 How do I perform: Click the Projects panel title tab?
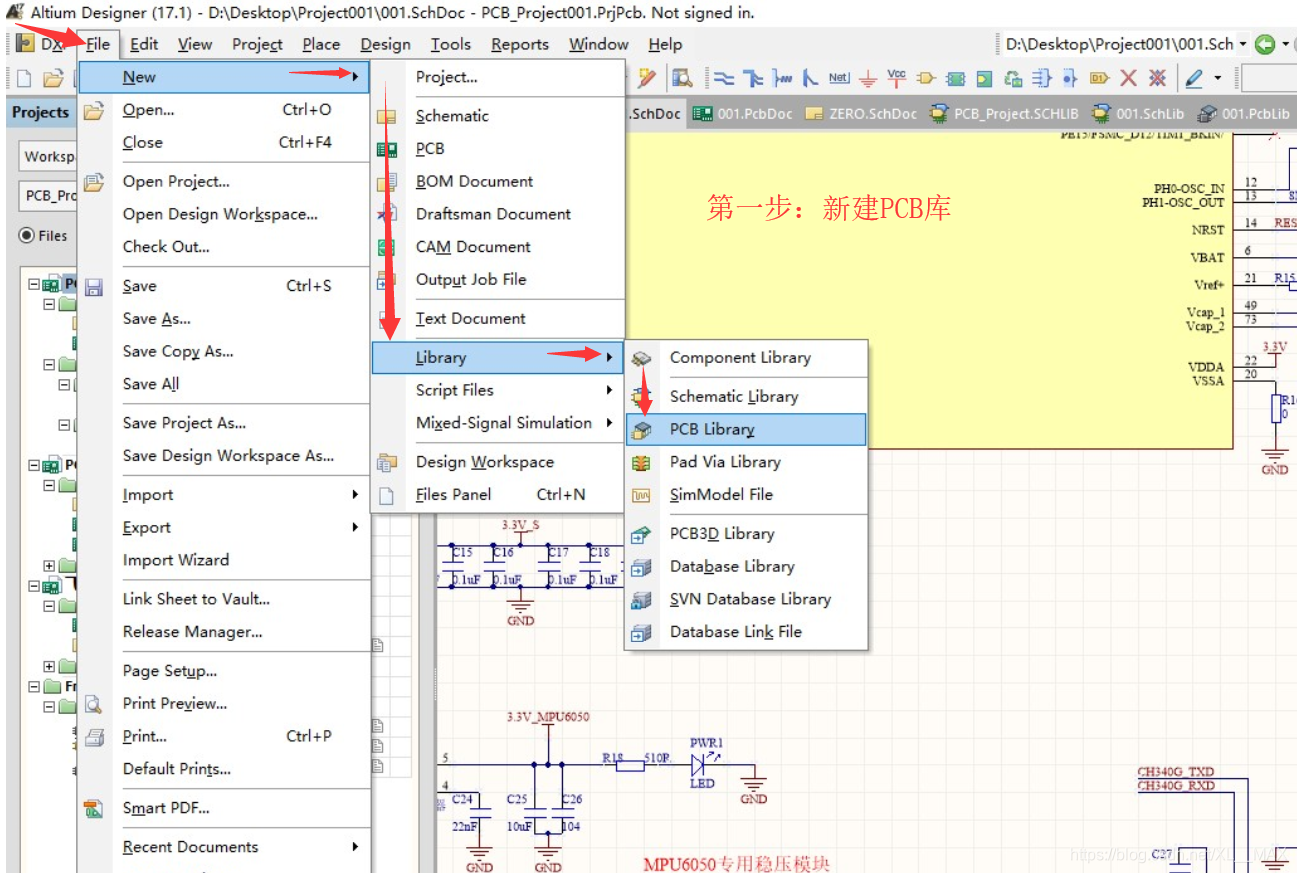pyautogui.click(x=40, y=112)
